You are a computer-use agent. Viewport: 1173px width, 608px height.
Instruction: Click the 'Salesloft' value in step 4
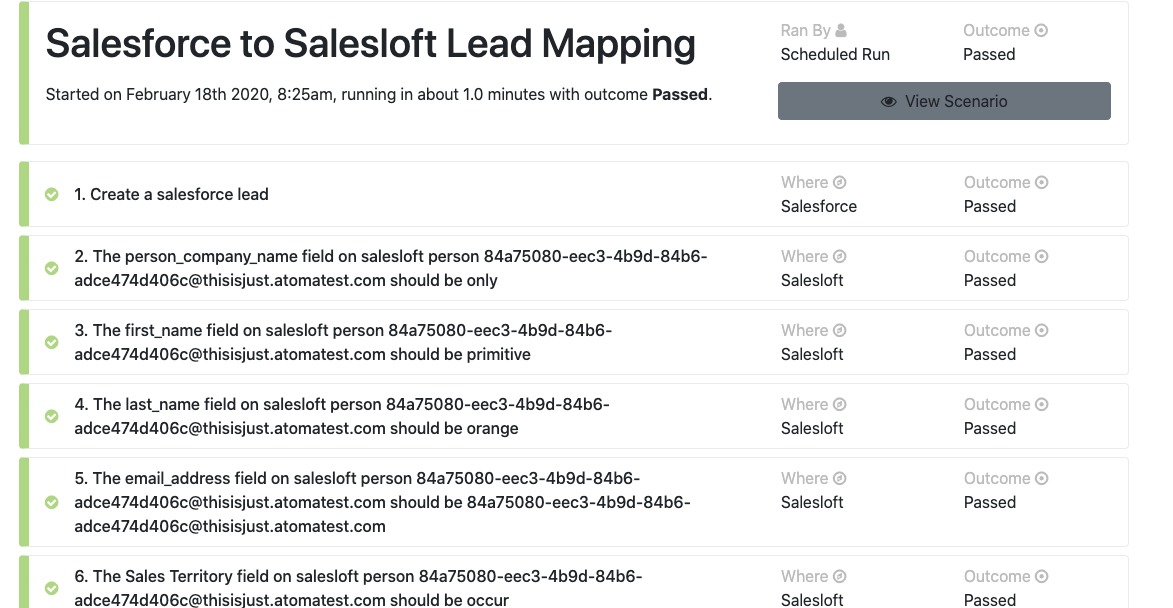pos(812,429)
